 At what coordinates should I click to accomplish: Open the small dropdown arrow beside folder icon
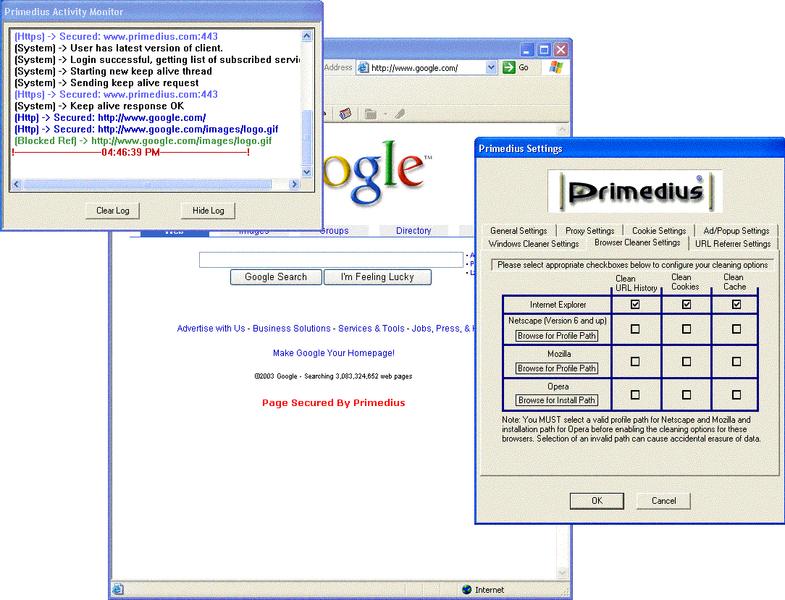pos(385,114)
